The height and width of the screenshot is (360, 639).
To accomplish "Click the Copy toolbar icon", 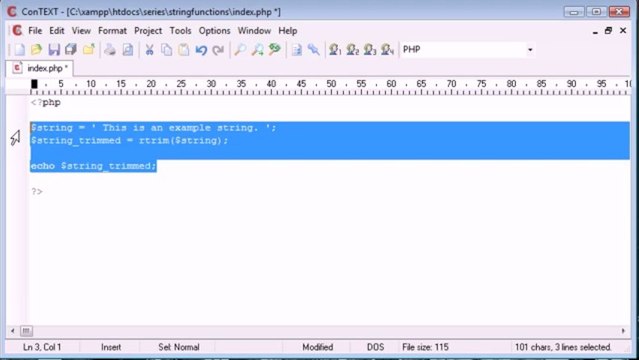I will (166, 50).
